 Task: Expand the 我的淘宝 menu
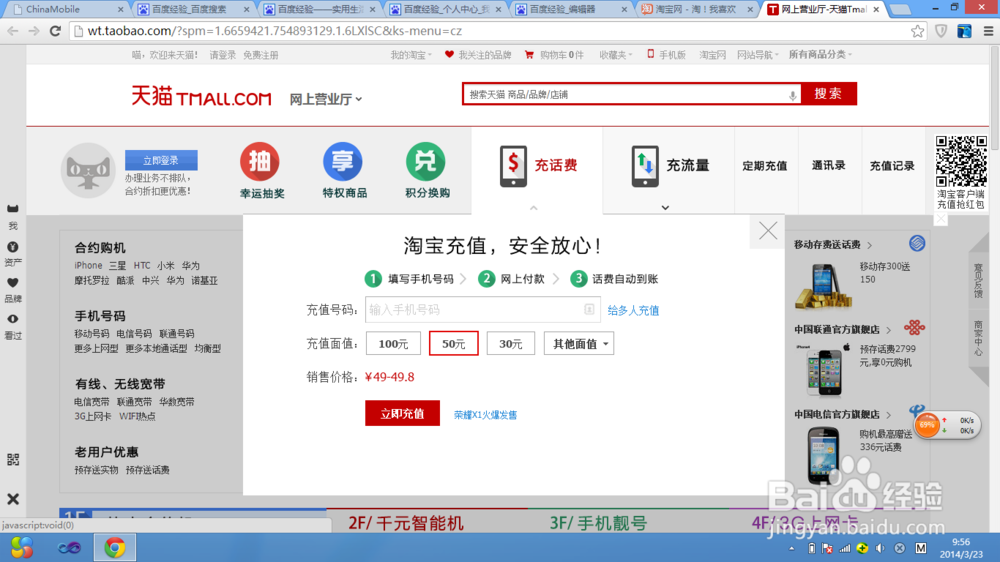(x=411, y=55)
